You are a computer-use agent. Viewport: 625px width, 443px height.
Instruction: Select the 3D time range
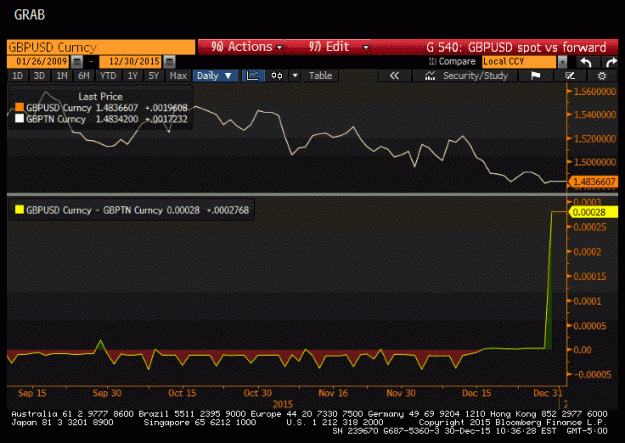39,76
